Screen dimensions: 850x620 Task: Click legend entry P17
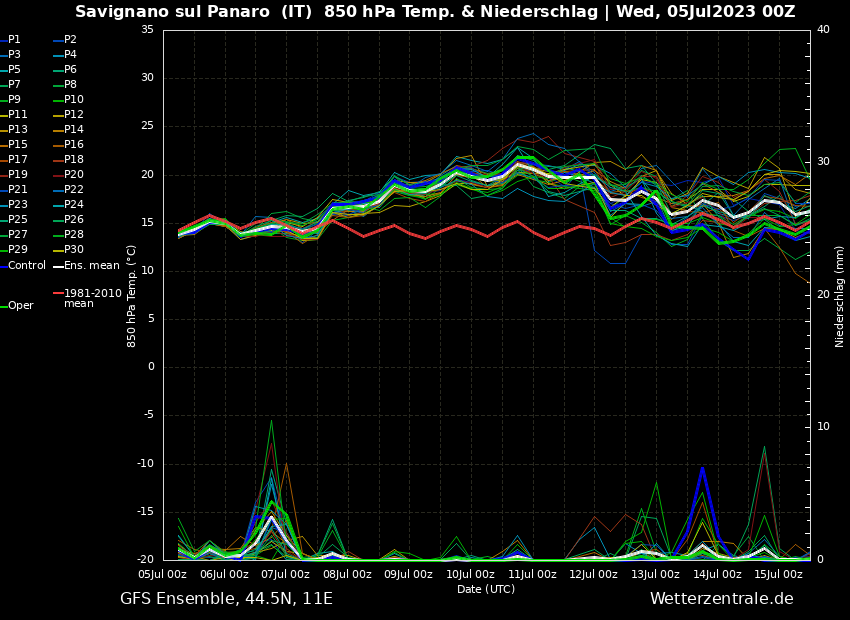coord(17,159)
